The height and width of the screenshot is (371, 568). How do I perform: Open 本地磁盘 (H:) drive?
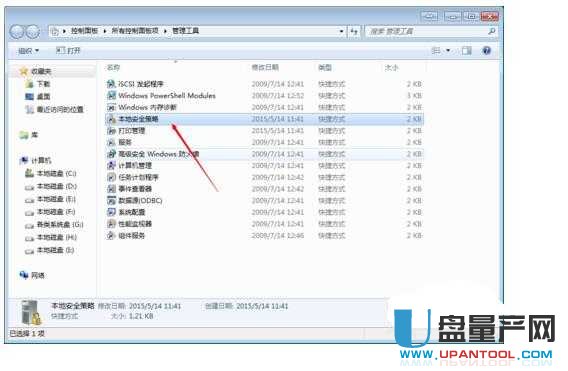57,237
